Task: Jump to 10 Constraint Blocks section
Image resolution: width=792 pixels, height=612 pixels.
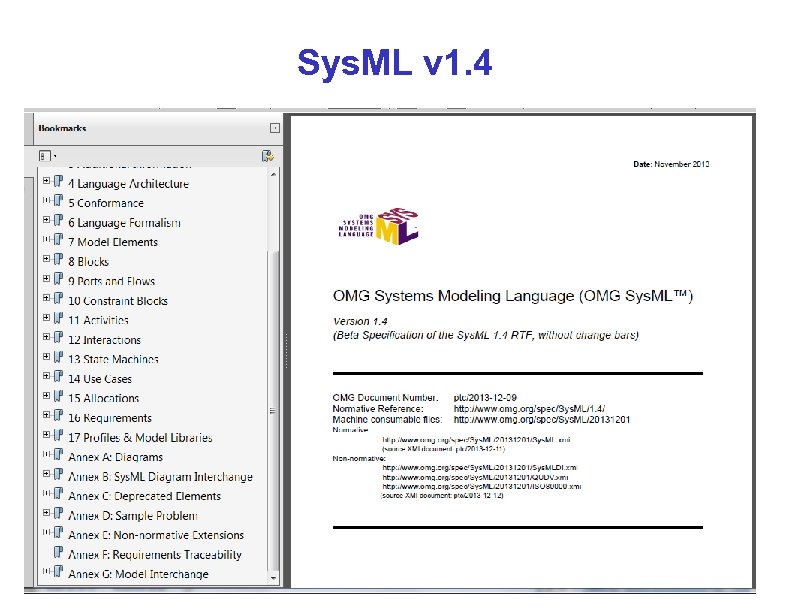Action: coord(118,301)
